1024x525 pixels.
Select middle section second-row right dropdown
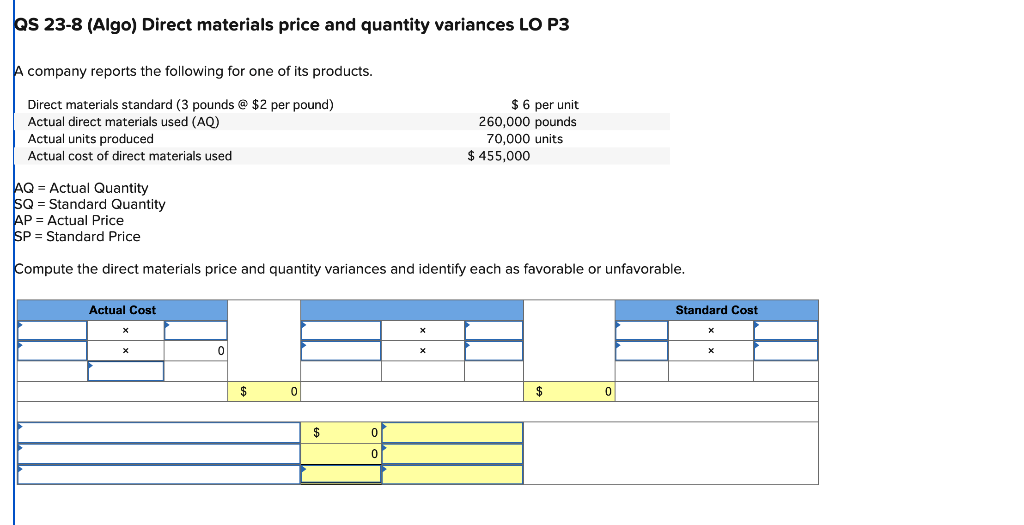pos(494,351)
